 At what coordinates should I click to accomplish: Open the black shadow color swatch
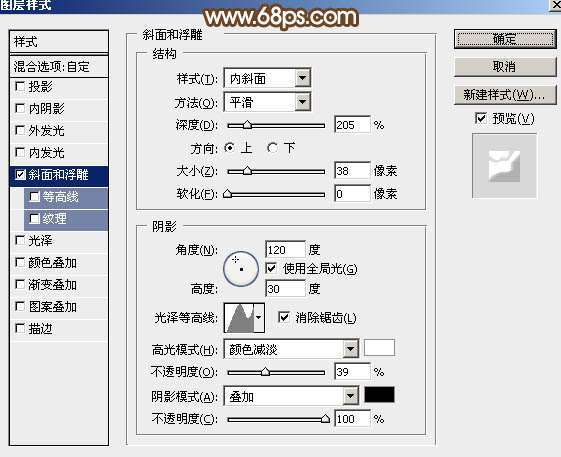point(380,395)
